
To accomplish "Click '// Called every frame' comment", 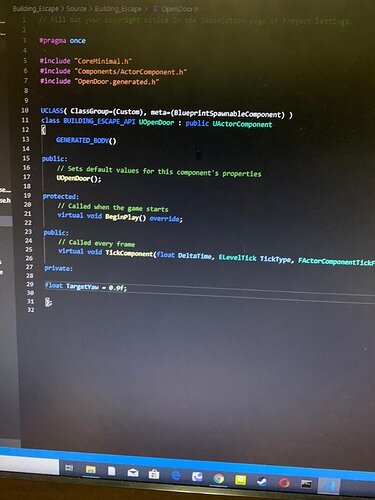I will point(97,243).
